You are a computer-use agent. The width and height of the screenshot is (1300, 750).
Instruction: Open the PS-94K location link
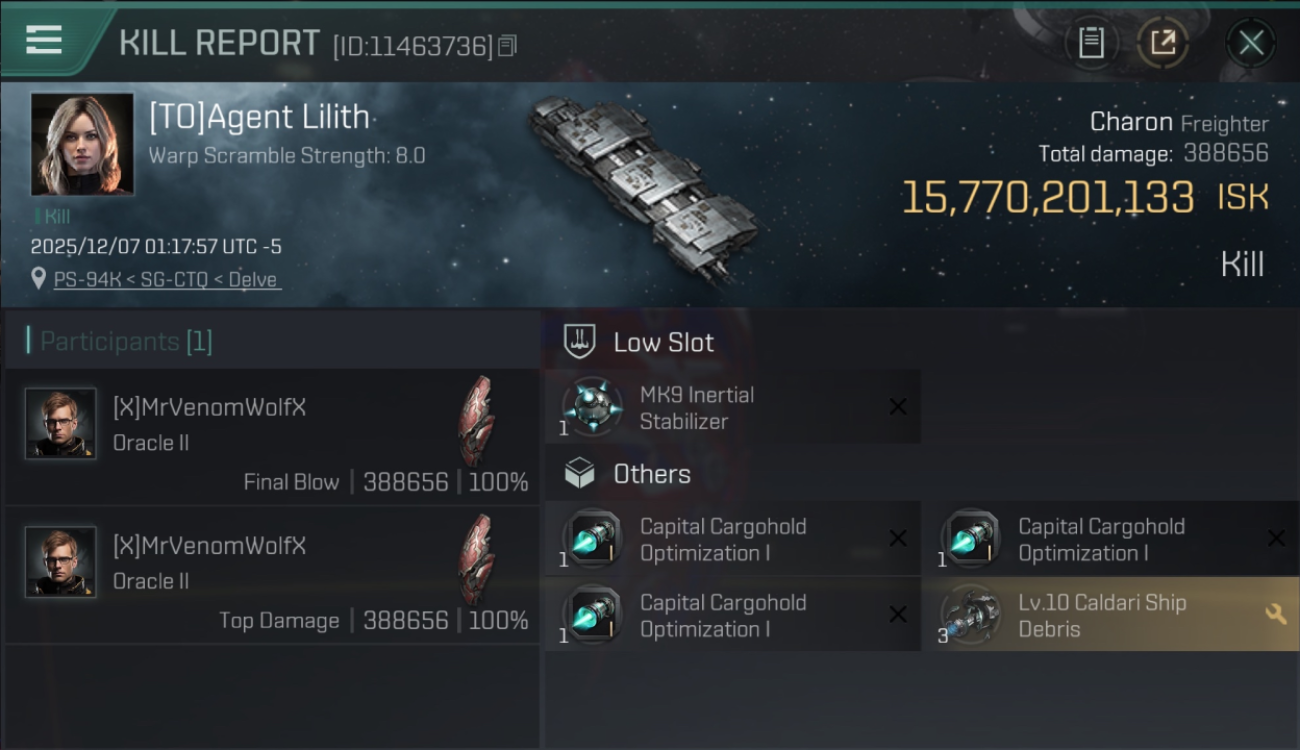tap(166, 280)
